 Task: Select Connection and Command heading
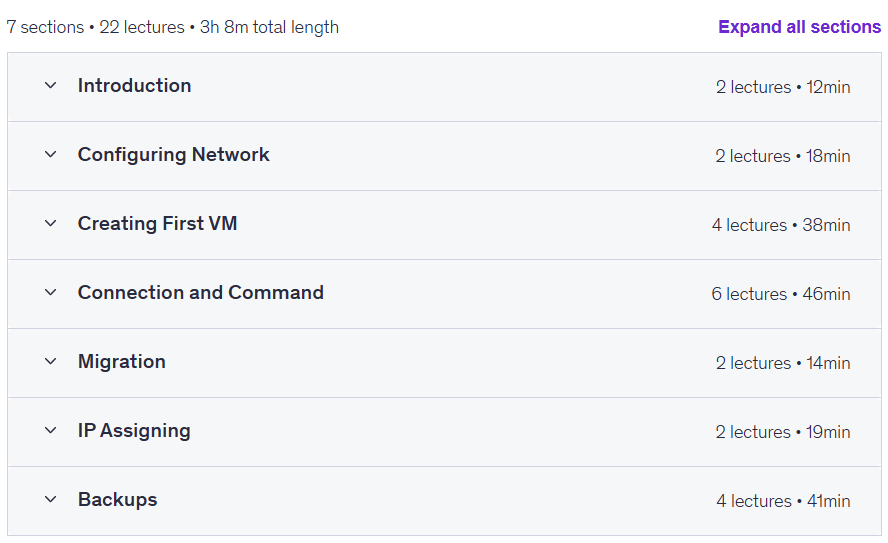[x=200, y=293]
